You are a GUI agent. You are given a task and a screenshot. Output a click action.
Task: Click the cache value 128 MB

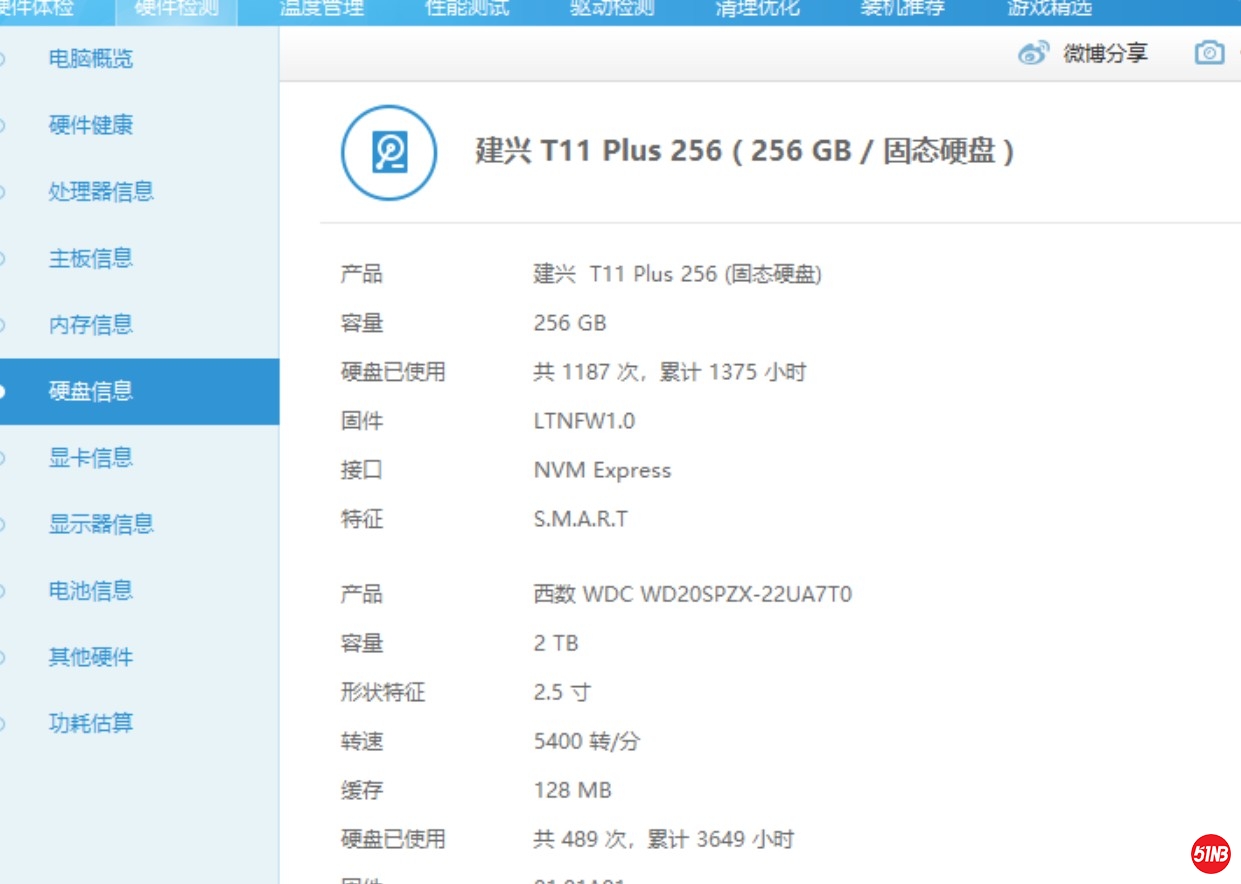[572, 790]
